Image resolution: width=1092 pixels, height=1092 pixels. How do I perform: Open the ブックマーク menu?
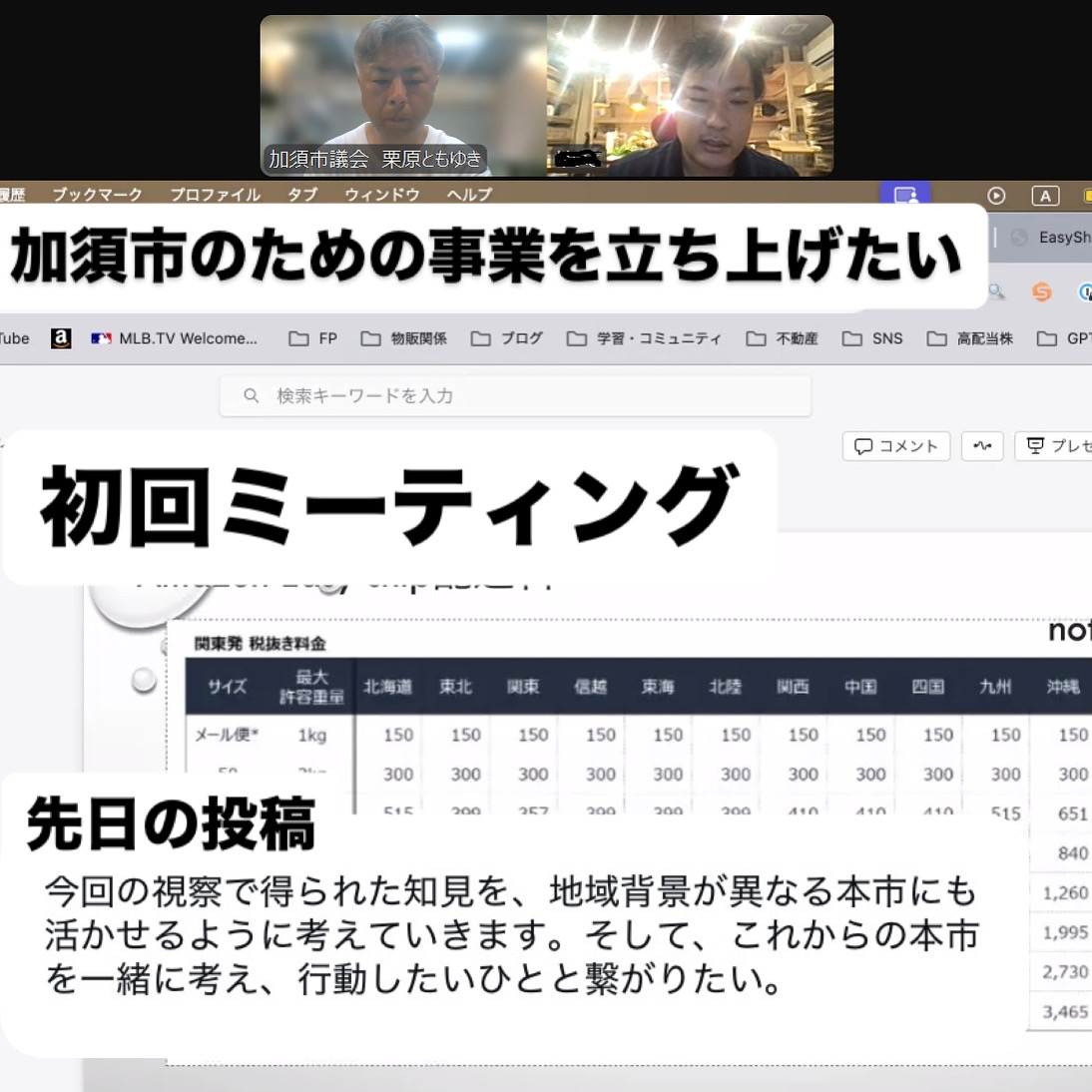pyautogui.click(x=97, y=195)
